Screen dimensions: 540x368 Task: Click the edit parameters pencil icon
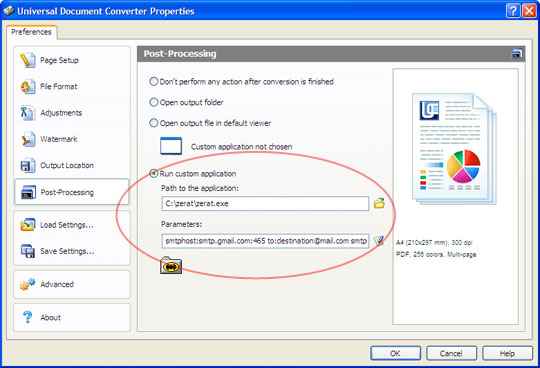pos(379,241)
